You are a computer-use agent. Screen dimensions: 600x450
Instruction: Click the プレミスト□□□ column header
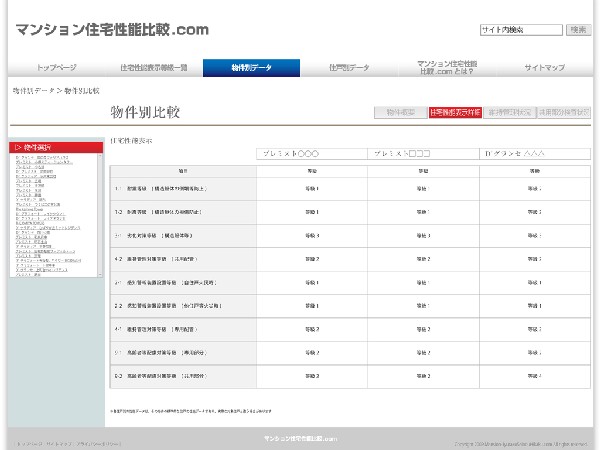[x=400, y=153]
